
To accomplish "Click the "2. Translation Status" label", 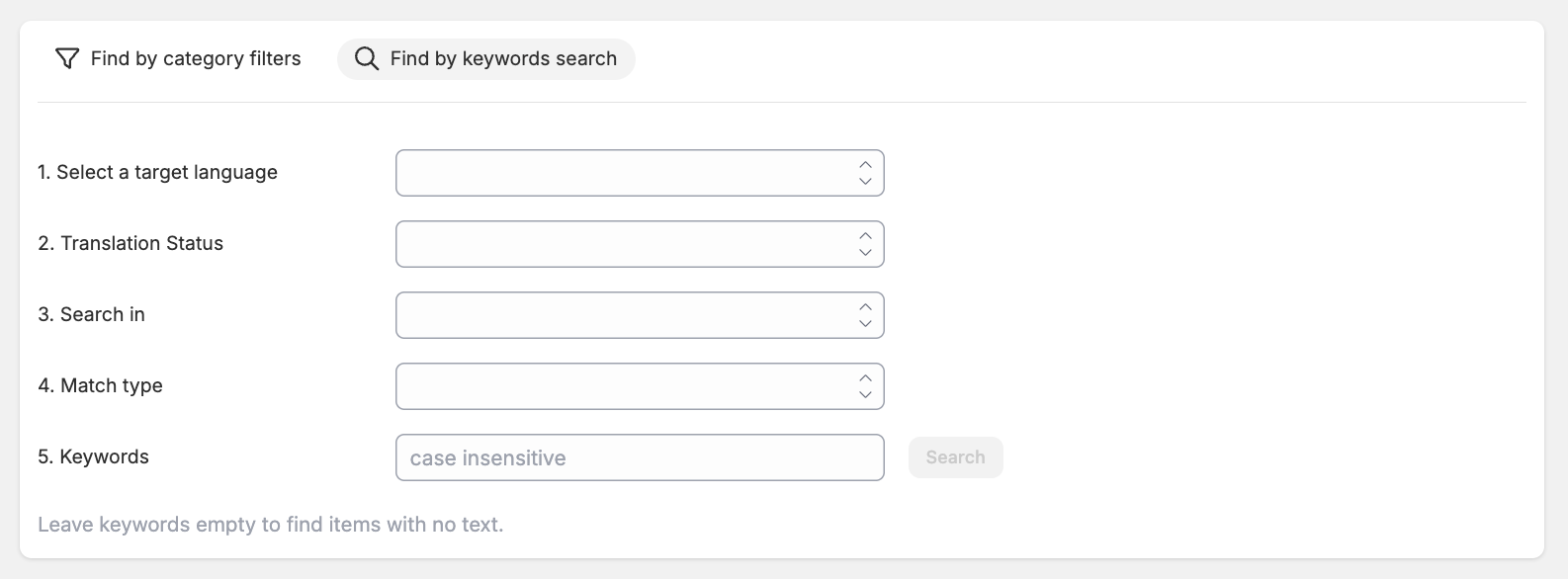I will 131,244.
